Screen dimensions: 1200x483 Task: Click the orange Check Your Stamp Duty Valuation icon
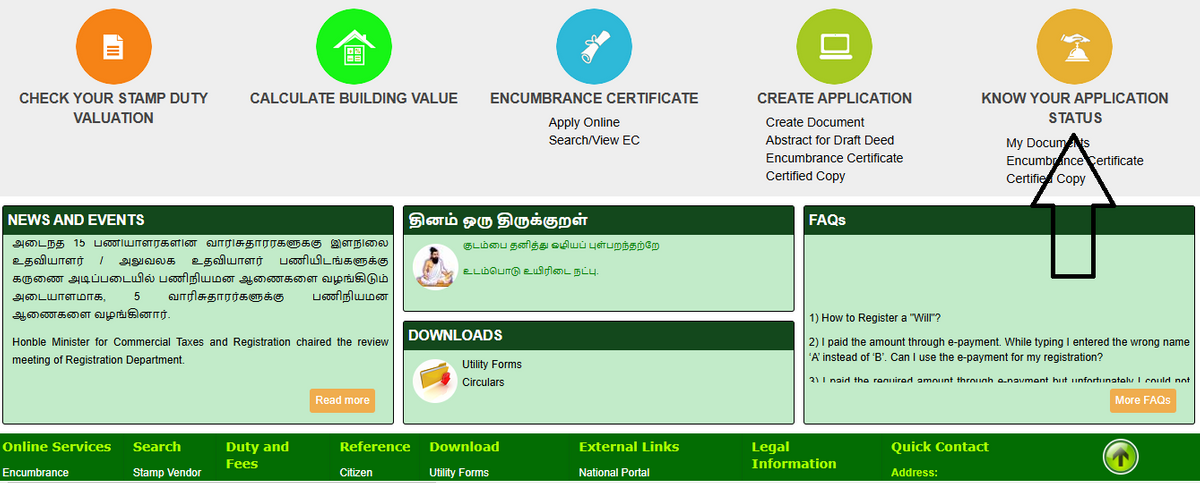point(113,45)
